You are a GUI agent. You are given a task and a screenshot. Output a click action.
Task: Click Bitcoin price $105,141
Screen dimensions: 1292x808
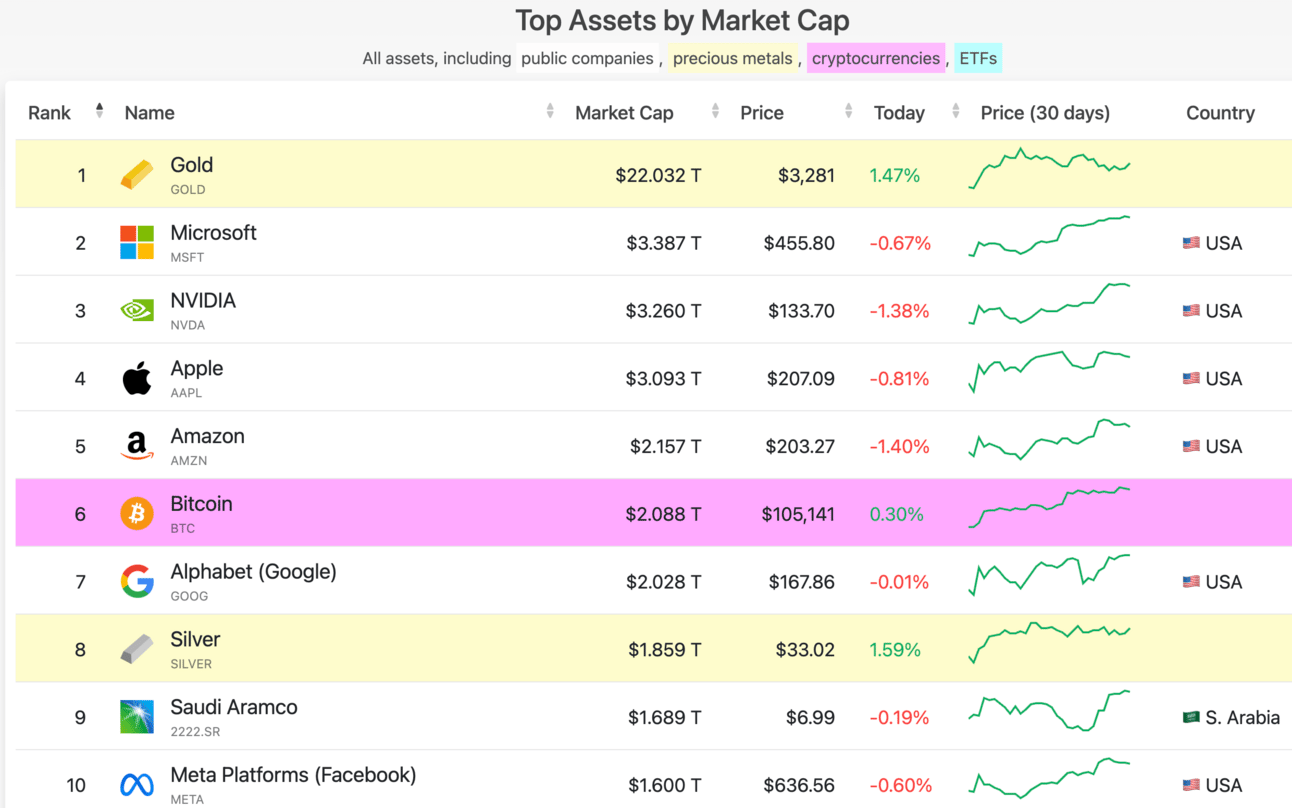(798, 514)
